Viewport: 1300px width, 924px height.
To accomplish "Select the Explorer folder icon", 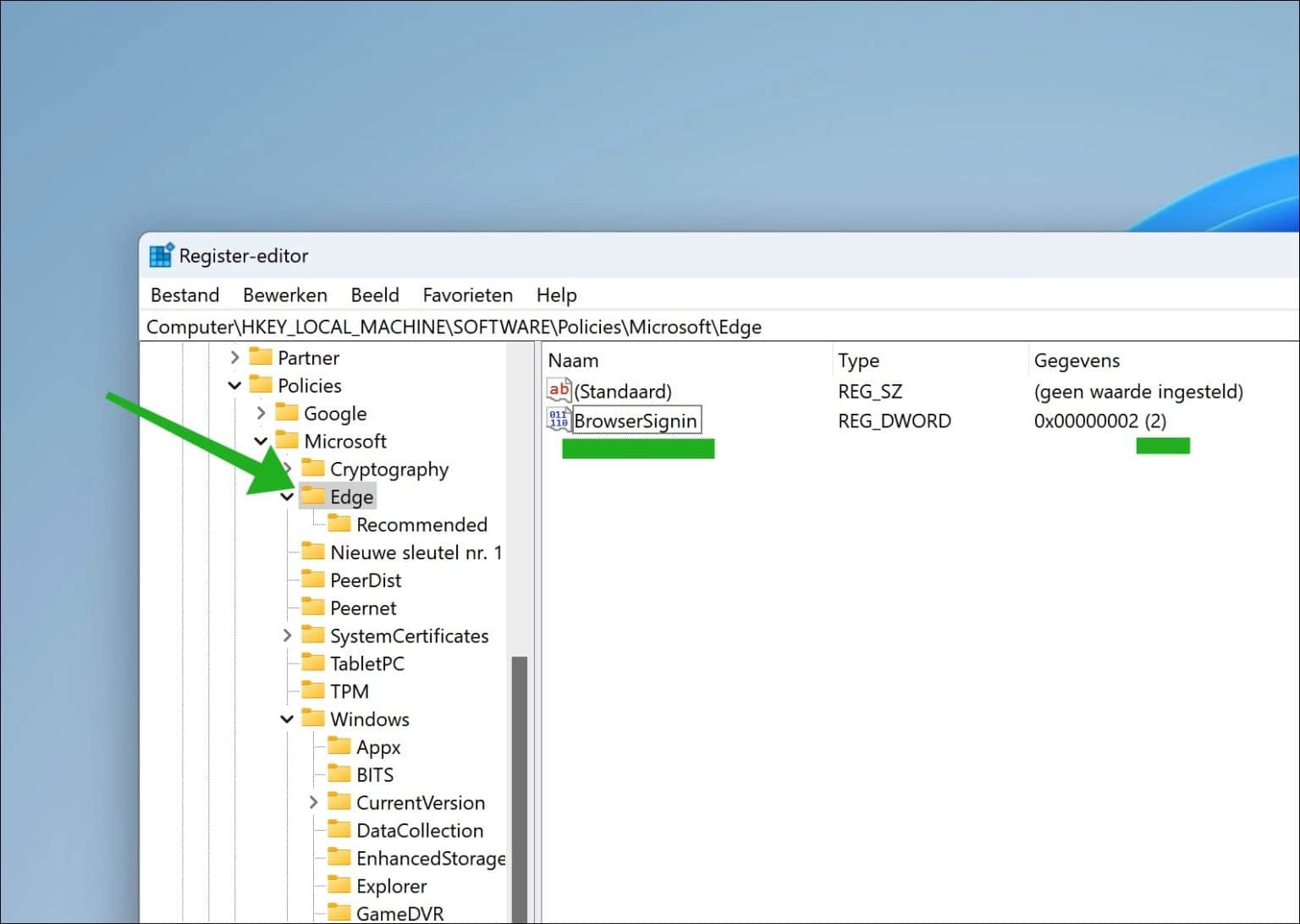I will point(339,885).
